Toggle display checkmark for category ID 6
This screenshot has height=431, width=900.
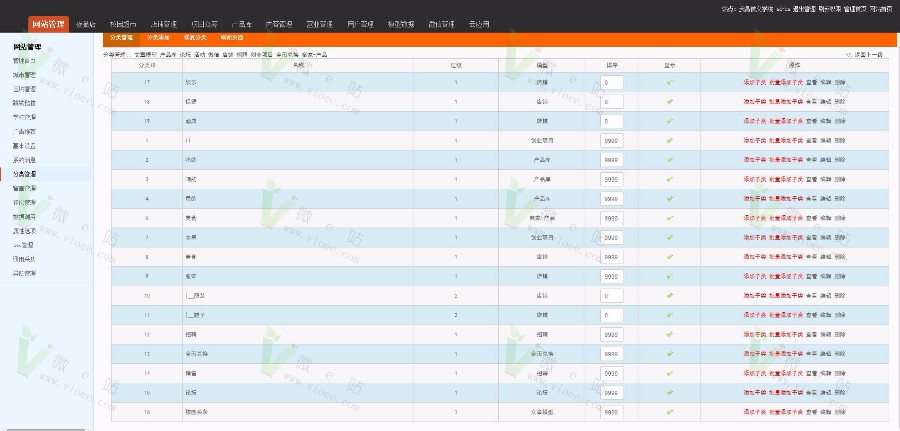click(x=669, y=219)
